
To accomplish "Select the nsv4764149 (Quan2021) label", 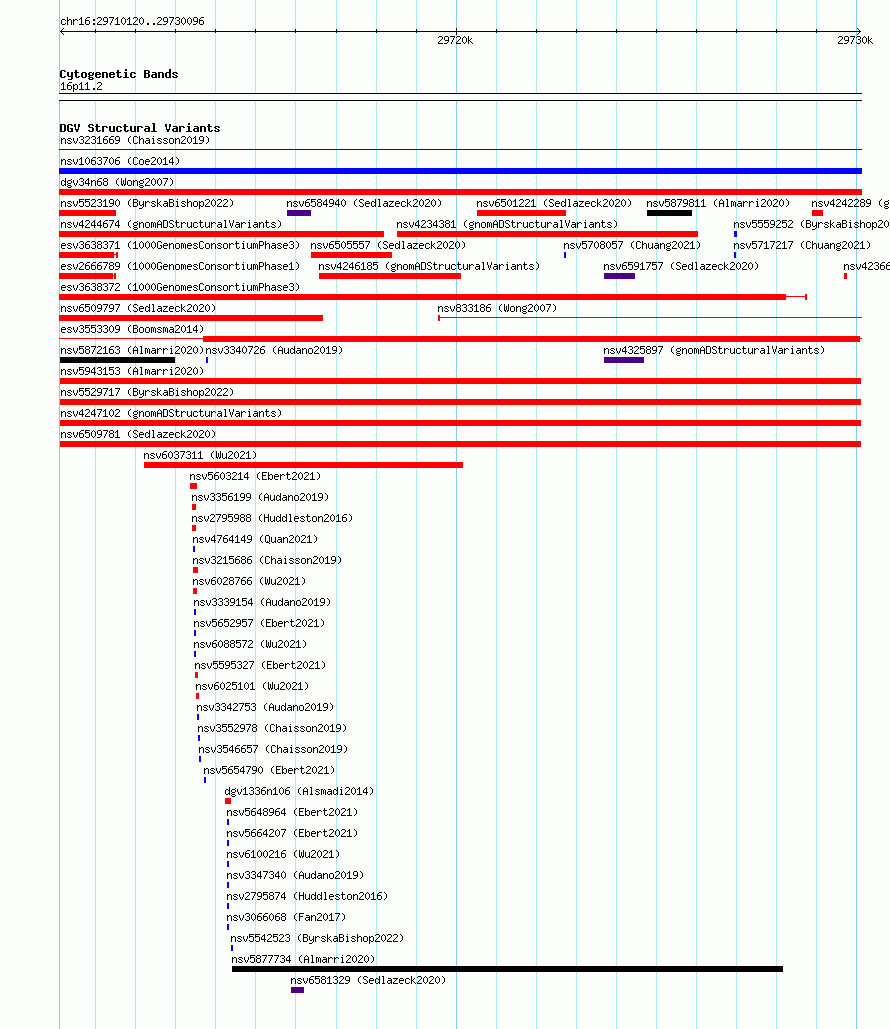I will point(255,539).
